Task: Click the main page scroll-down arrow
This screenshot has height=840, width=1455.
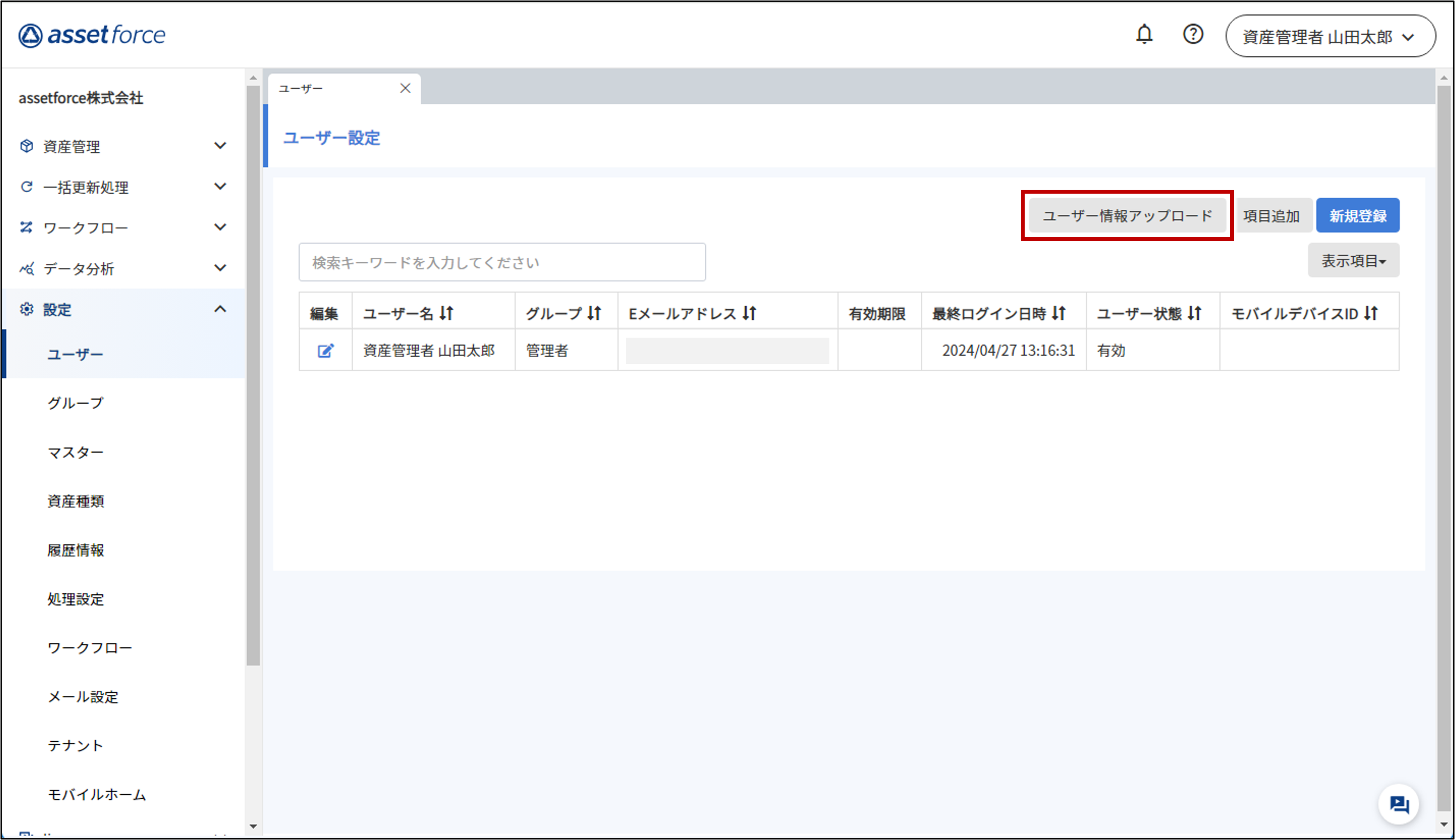Action: (x=1443, y=824)
